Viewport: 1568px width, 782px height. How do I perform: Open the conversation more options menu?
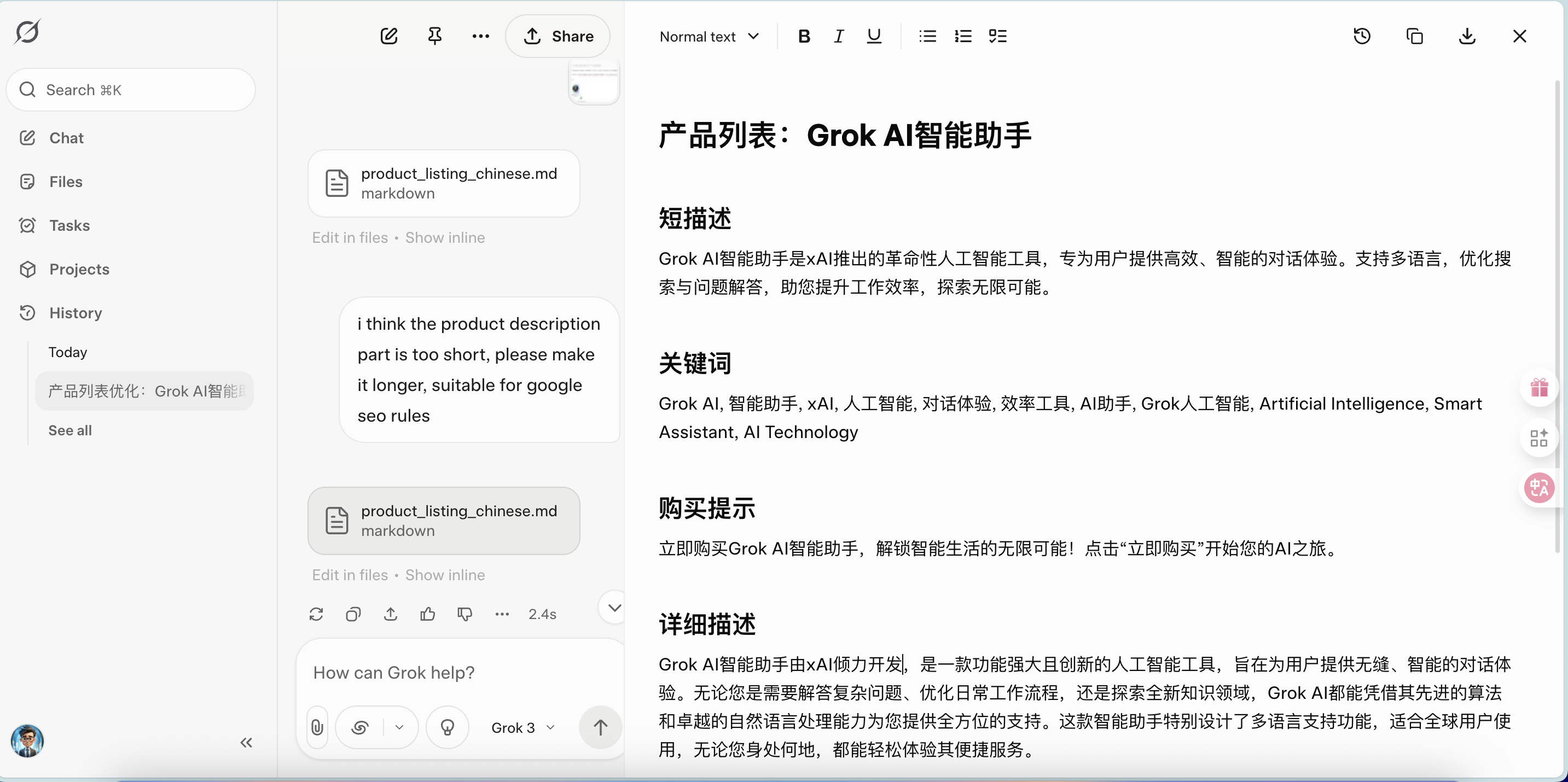point(481,36)
